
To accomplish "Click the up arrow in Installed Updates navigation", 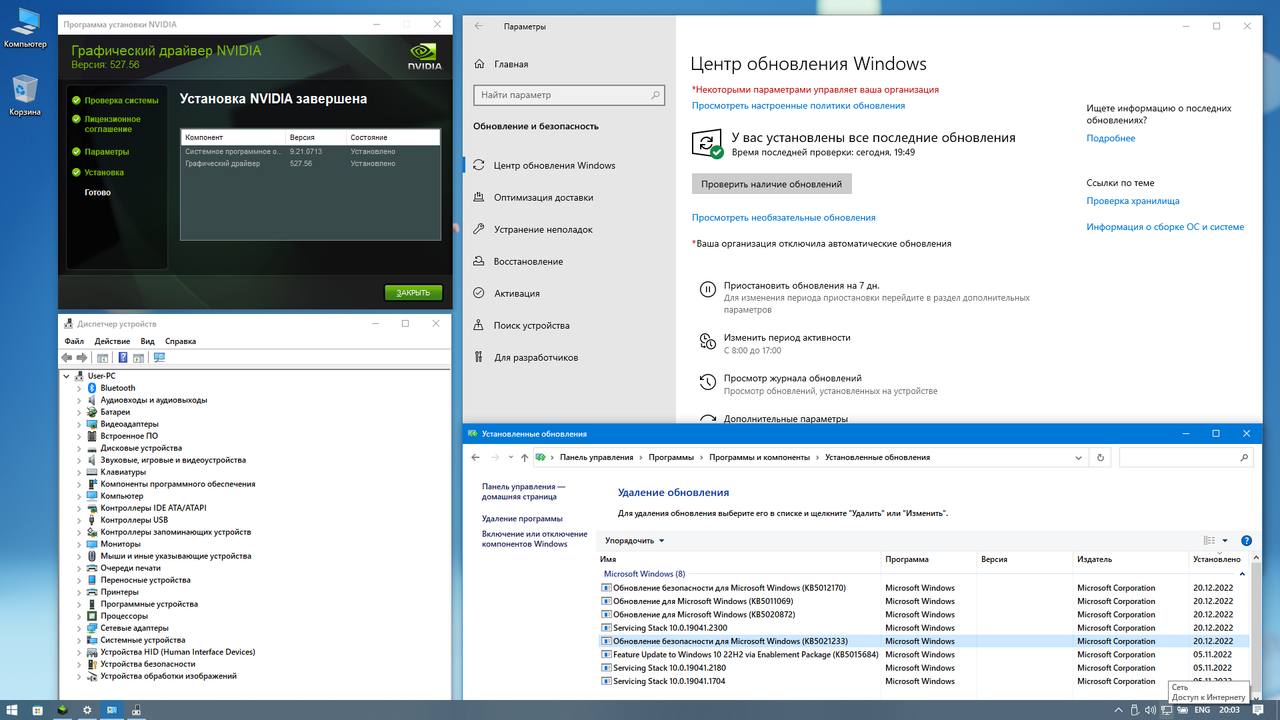I will pos(525,457).
